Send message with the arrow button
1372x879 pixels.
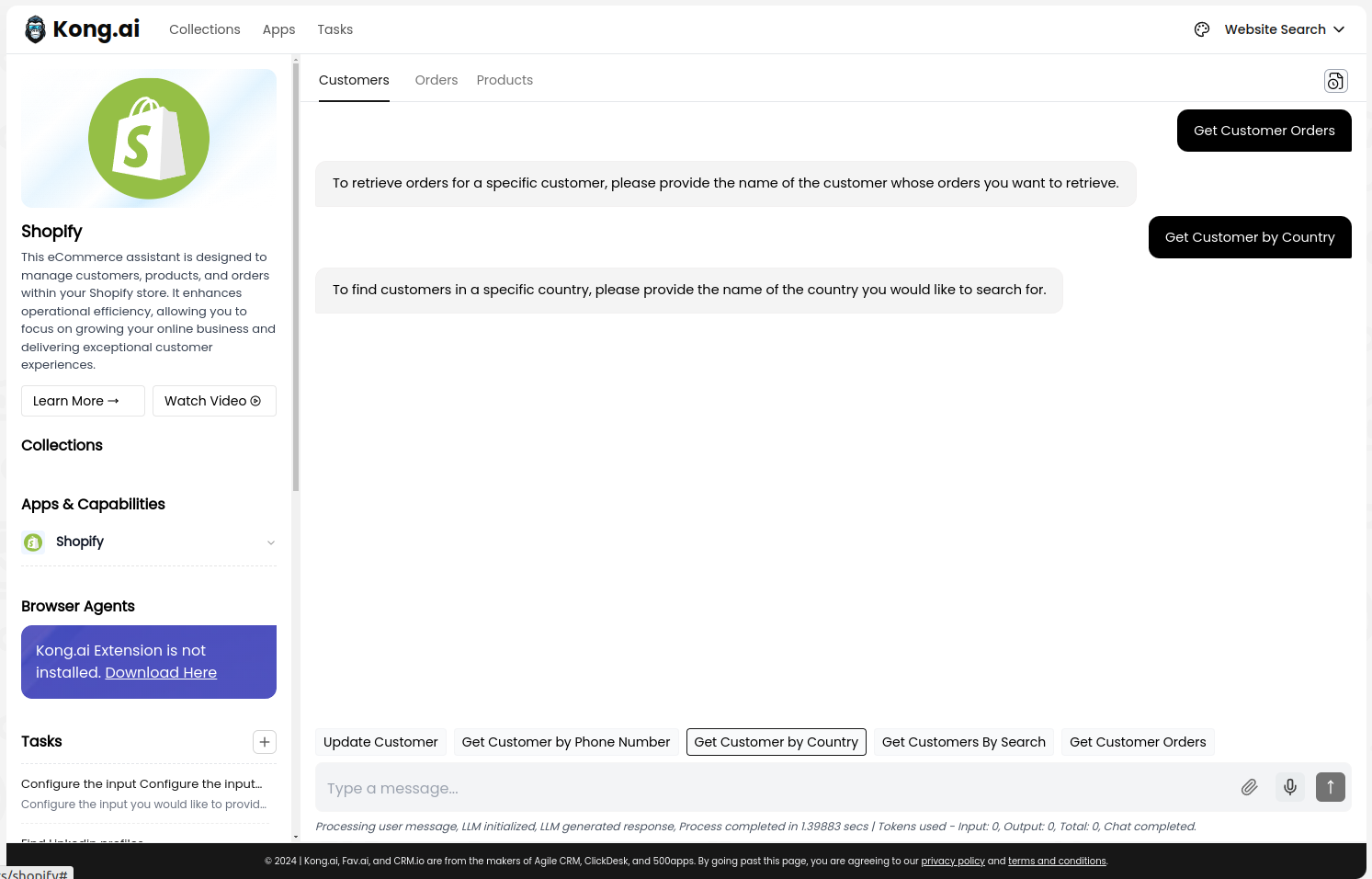pos(1330,787)
